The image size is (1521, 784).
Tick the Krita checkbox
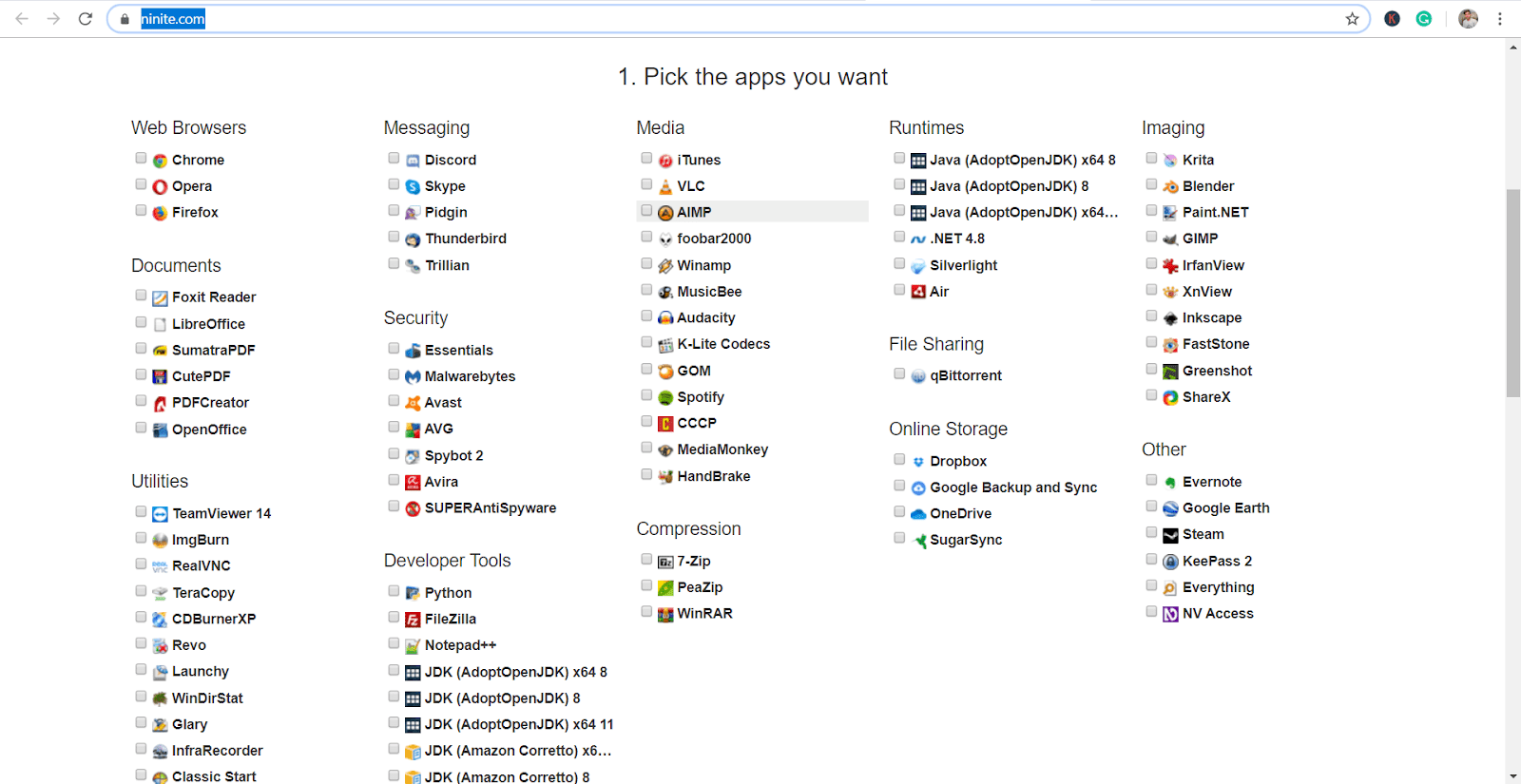[x=1151, y=159]
